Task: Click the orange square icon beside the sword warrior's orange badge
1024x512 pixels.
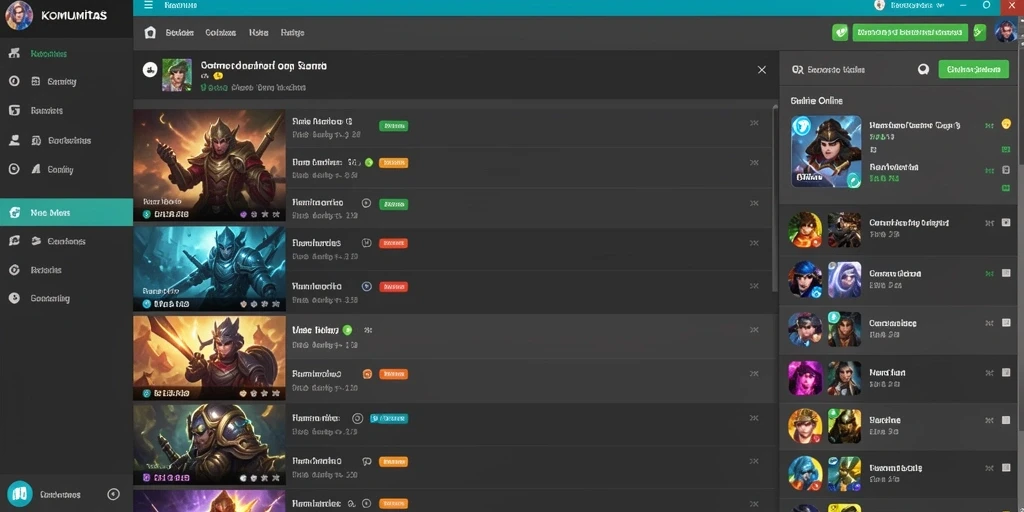Action: (x=367, y=374)
